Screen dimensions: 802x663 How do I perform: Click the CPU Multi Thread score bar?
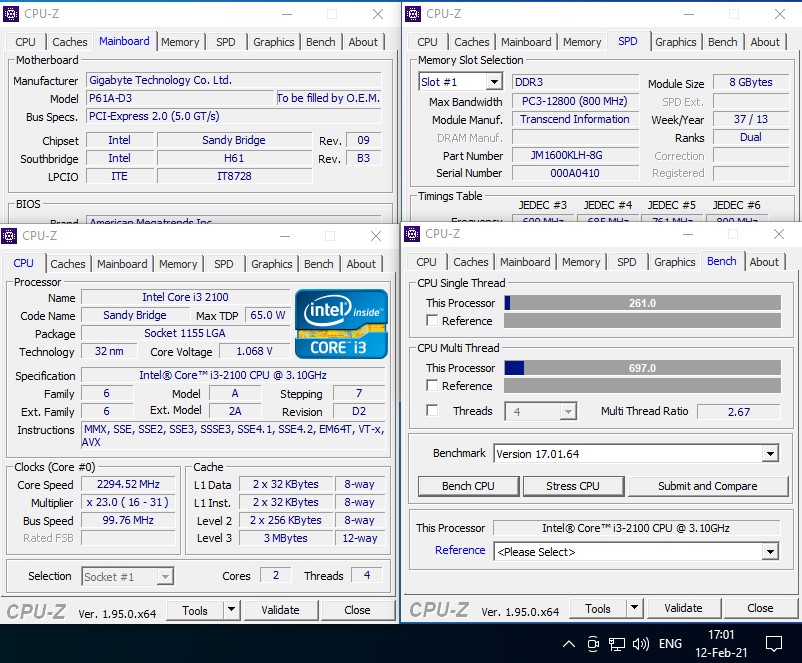click(x=642, y=368)
